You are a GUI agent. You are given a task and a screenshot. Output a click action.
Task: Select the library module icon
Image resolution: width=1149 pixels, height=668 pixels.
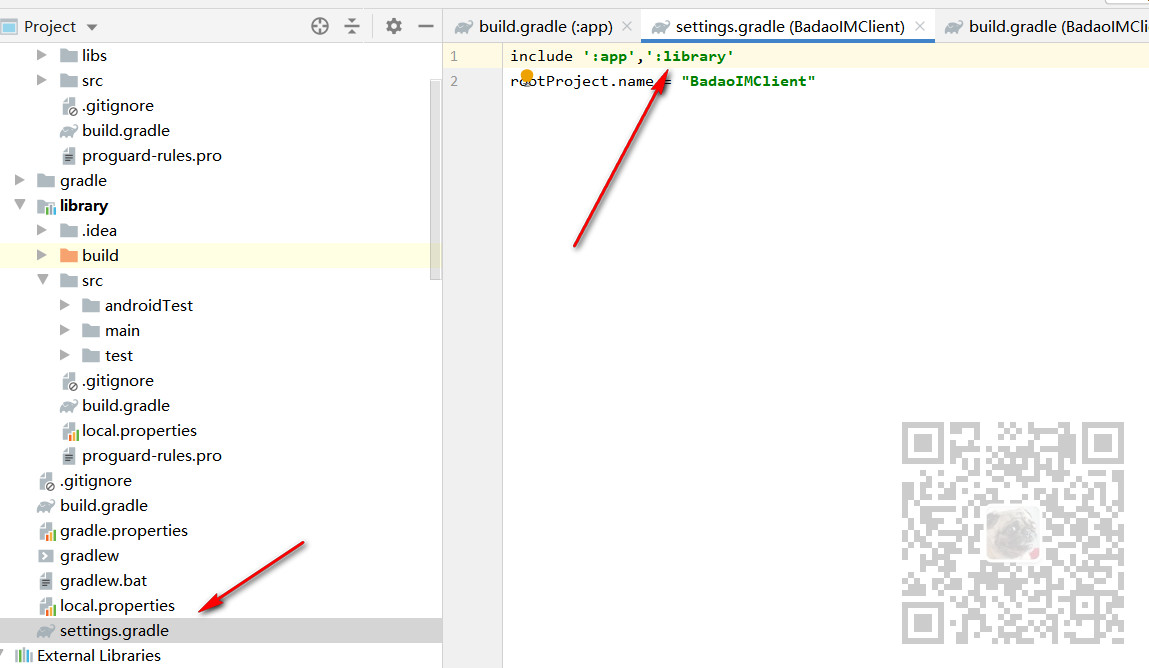coord(47,207)
